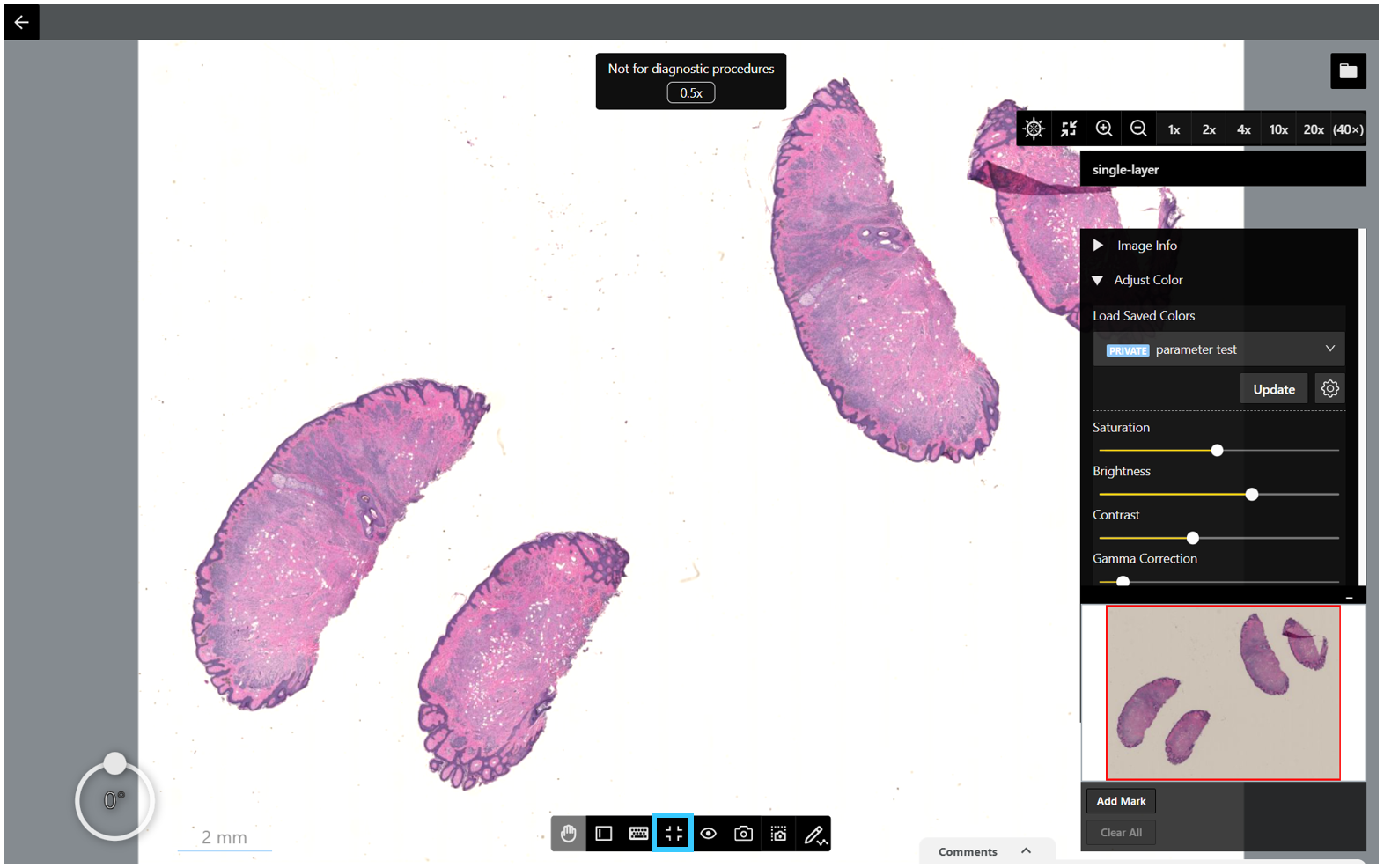Click the slide overview thumbnail
The image size is (1384, 868).
point(1223,693)
